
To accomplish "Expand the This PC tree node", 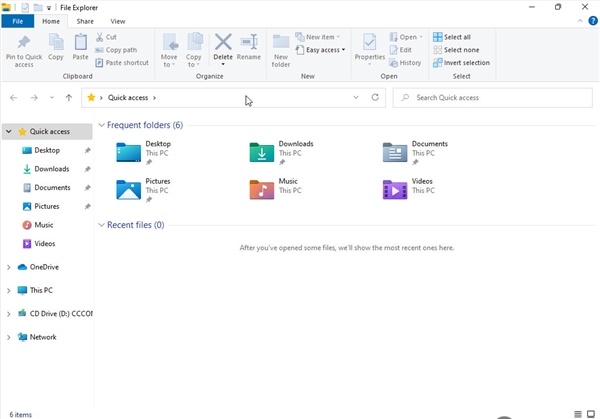I will tap(8, 290).
